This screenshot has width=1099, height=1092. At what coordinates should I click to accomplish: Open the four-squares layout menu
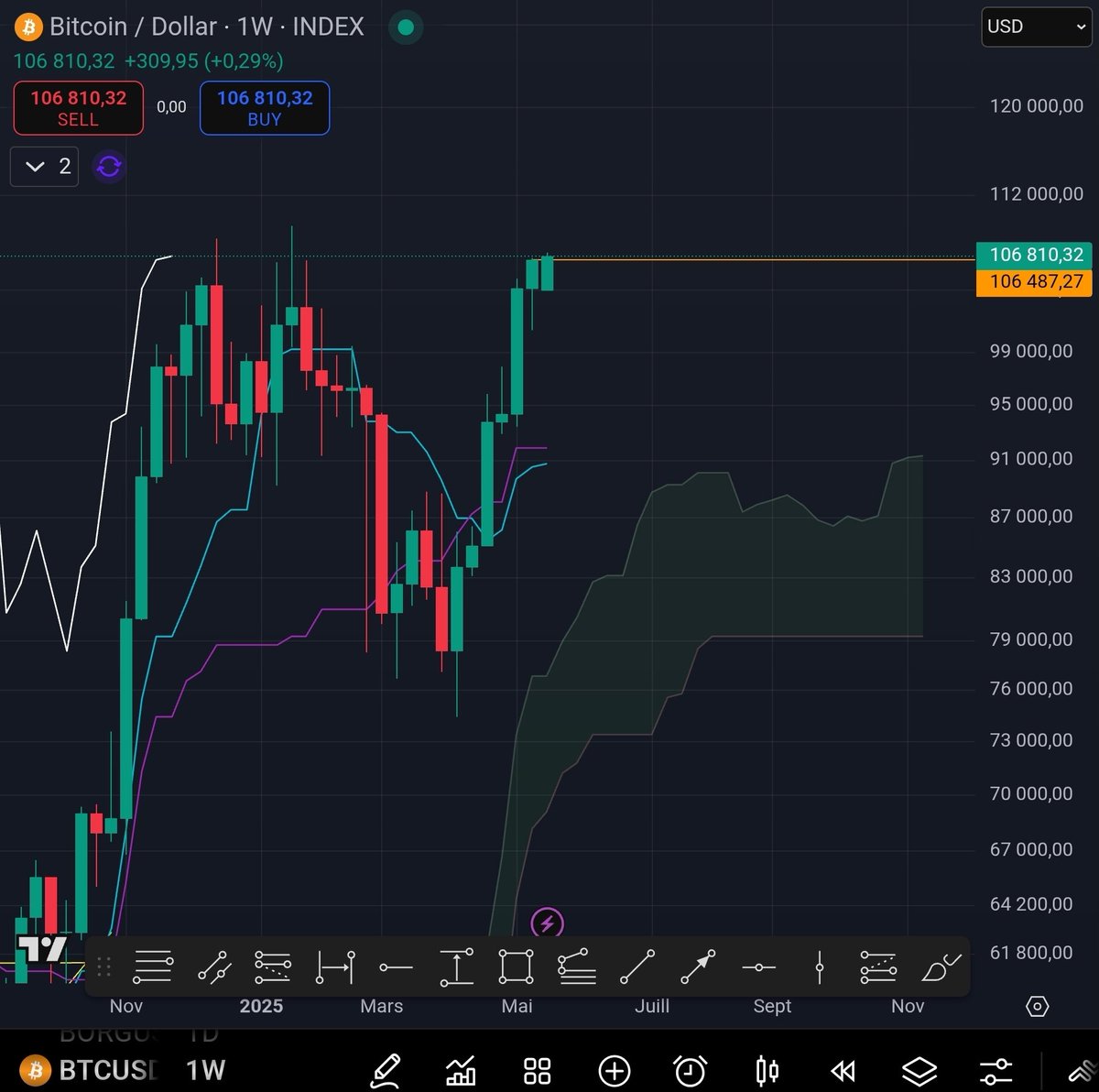pyautogui.click(x=537, y=1070)
